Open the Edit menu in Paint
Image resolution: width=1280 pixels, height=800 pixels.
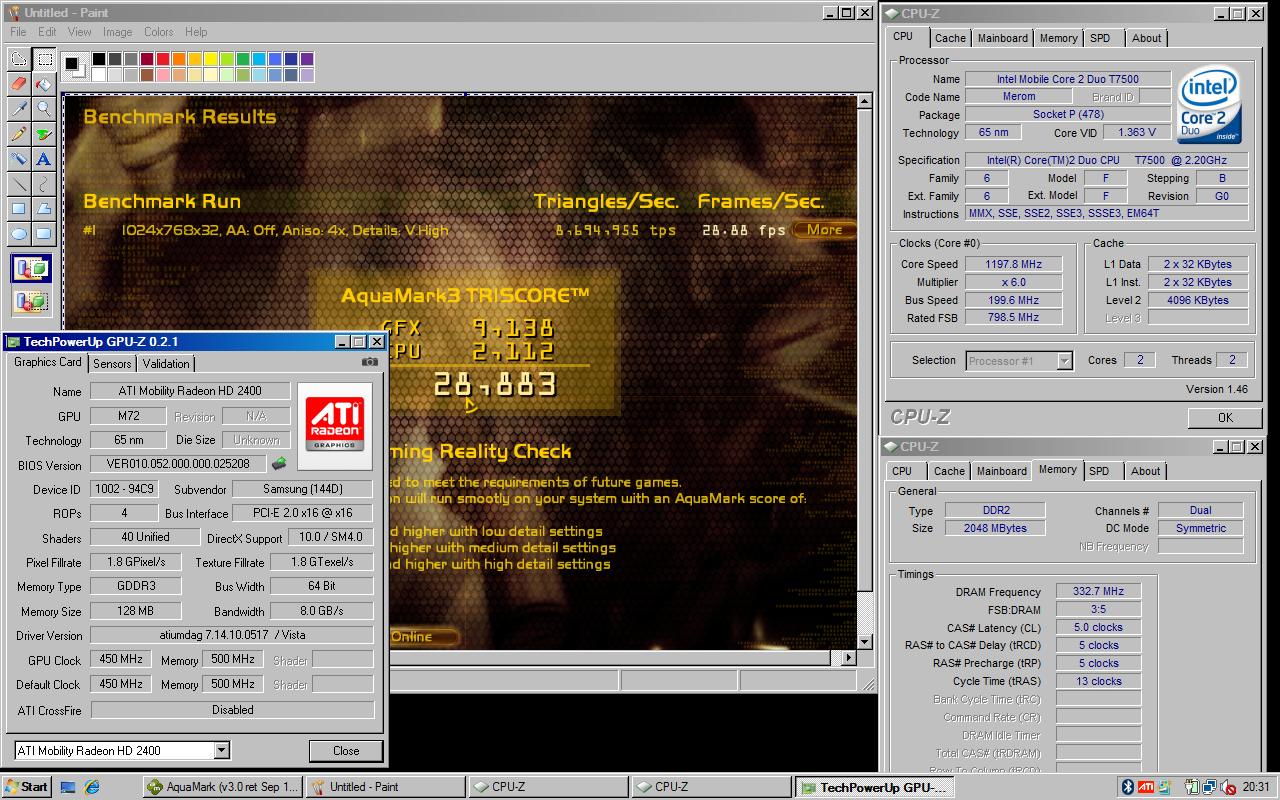pos(47,32)
